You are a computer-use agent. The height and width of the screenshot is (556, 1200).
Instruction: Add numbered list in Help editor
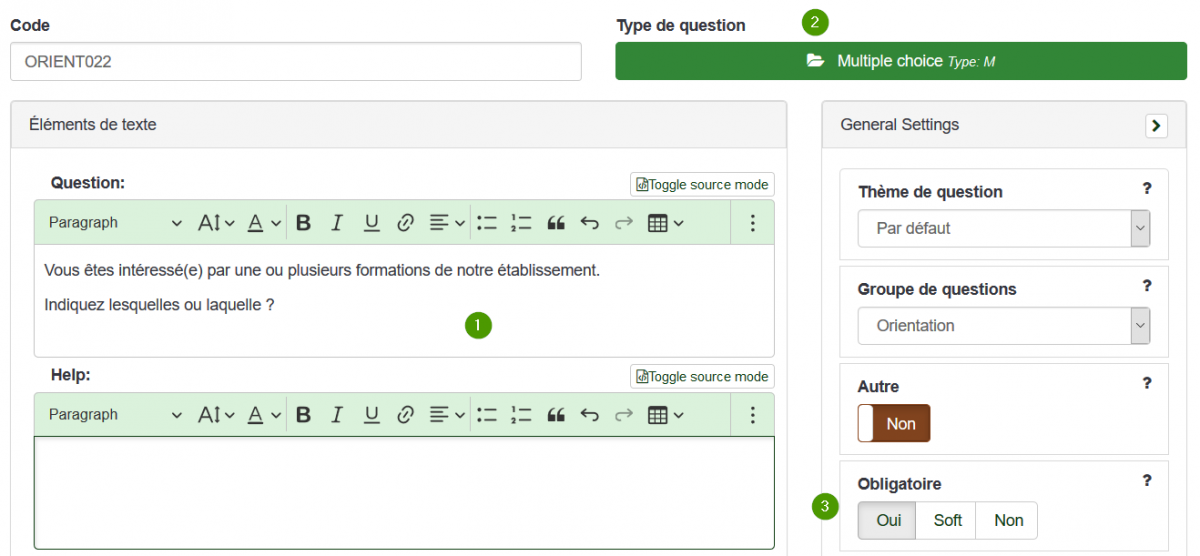coord(521,415)
